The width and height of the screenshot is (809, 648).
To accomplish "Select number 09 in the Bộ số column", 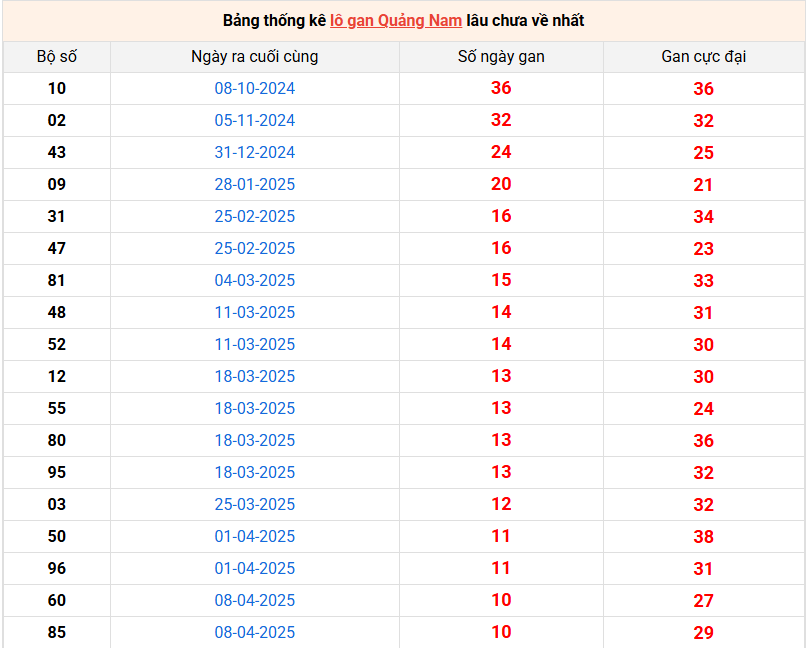I will point(57,185).
